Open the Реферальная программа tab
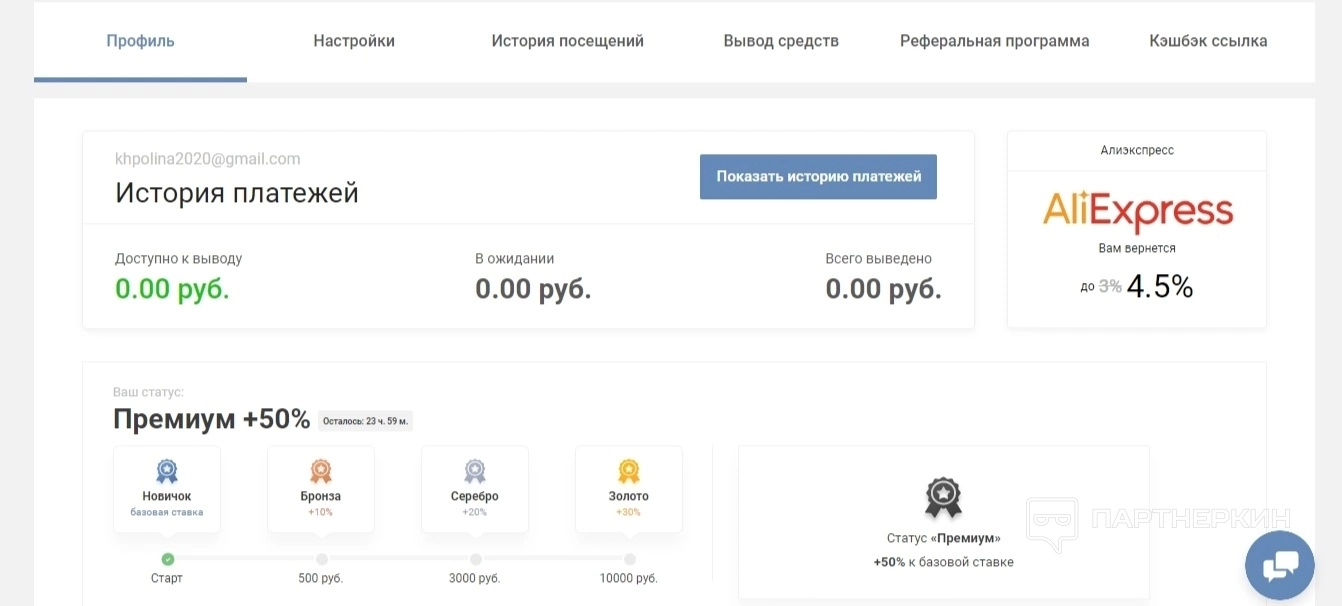This screenshot has height=606, width=1342. (995, 41)
